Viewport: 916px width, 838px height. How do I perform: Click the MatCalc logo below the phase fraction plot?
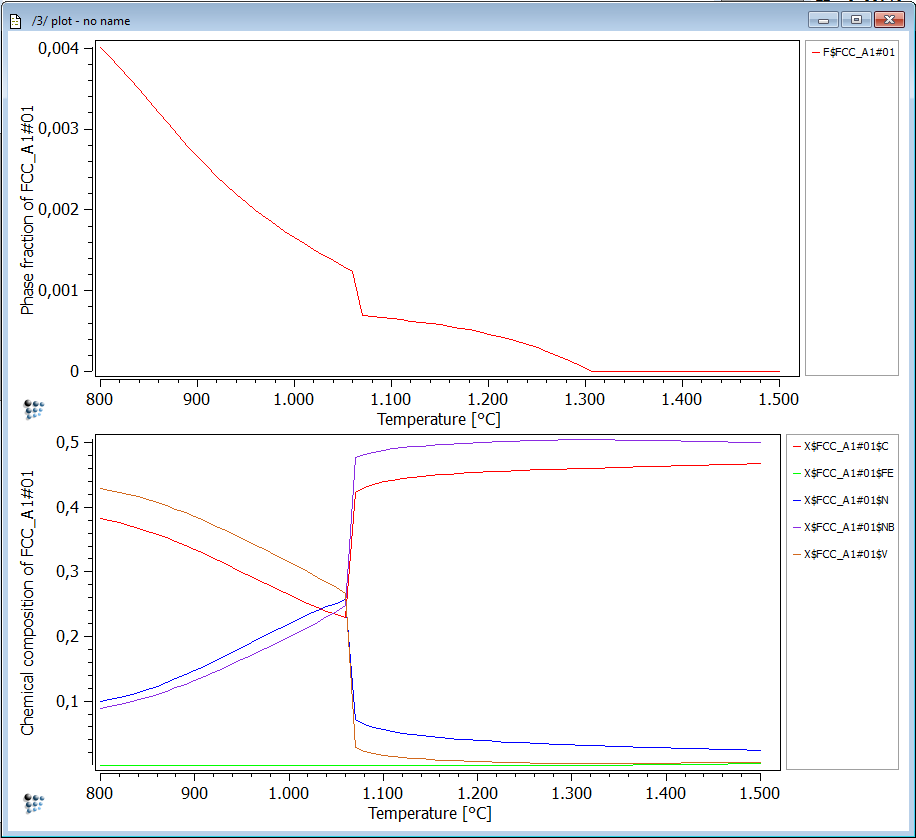34,408
